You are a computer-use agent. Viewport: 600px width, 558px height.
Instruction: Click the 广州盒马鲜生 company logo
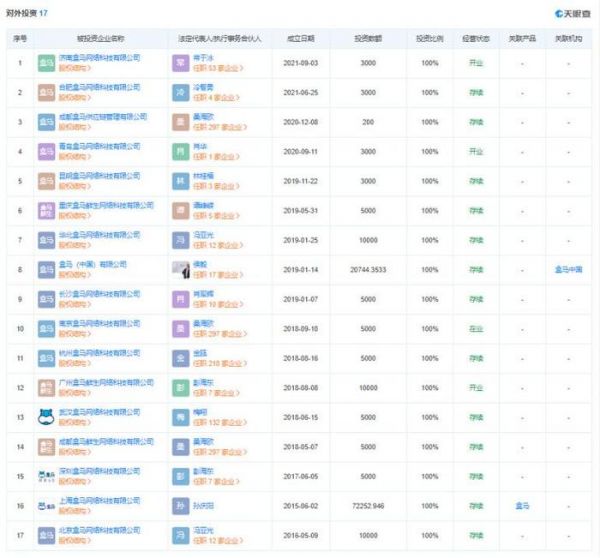pos(46,388)
